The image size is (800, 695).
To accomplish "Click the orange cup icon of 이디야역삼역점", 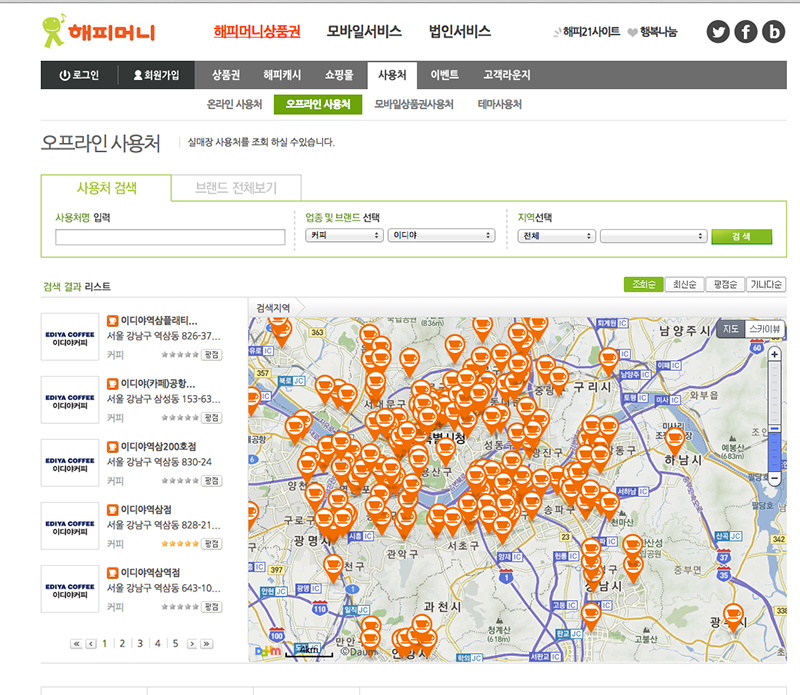I will tap(112, 573).
